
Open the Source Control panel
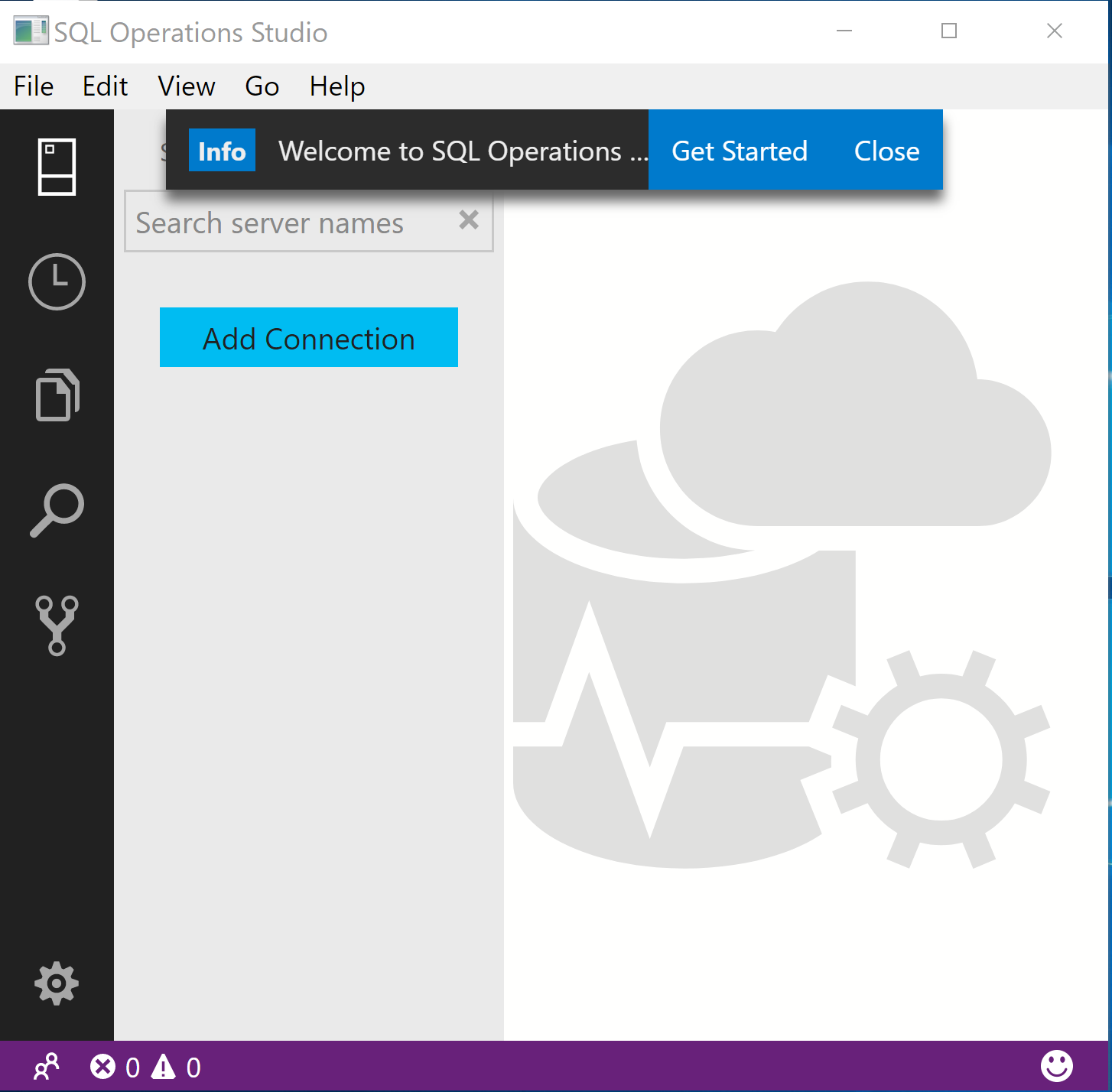point(57,624)
